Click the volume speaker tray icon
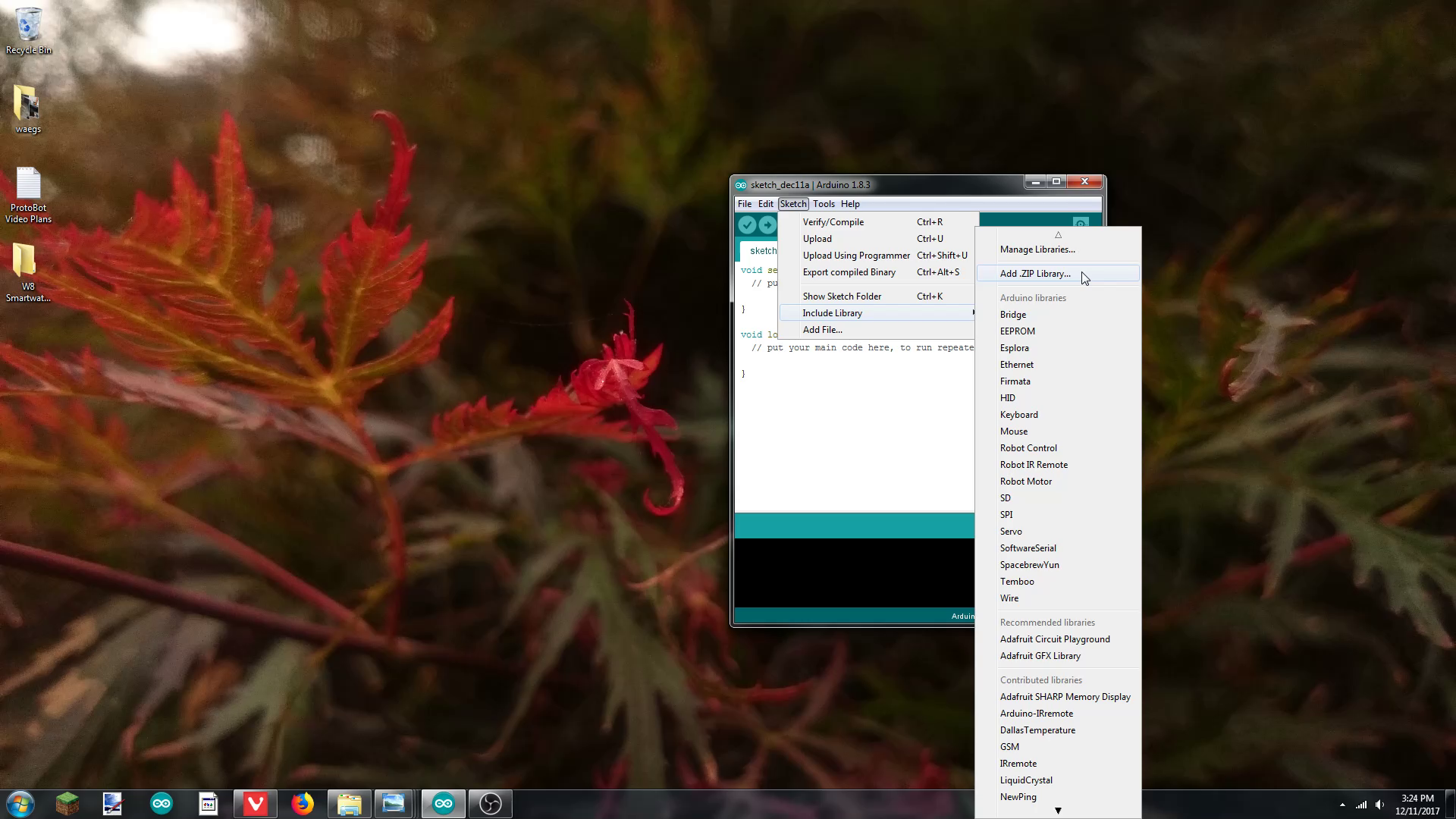1456x819 pixels. tap(1379, 805)
